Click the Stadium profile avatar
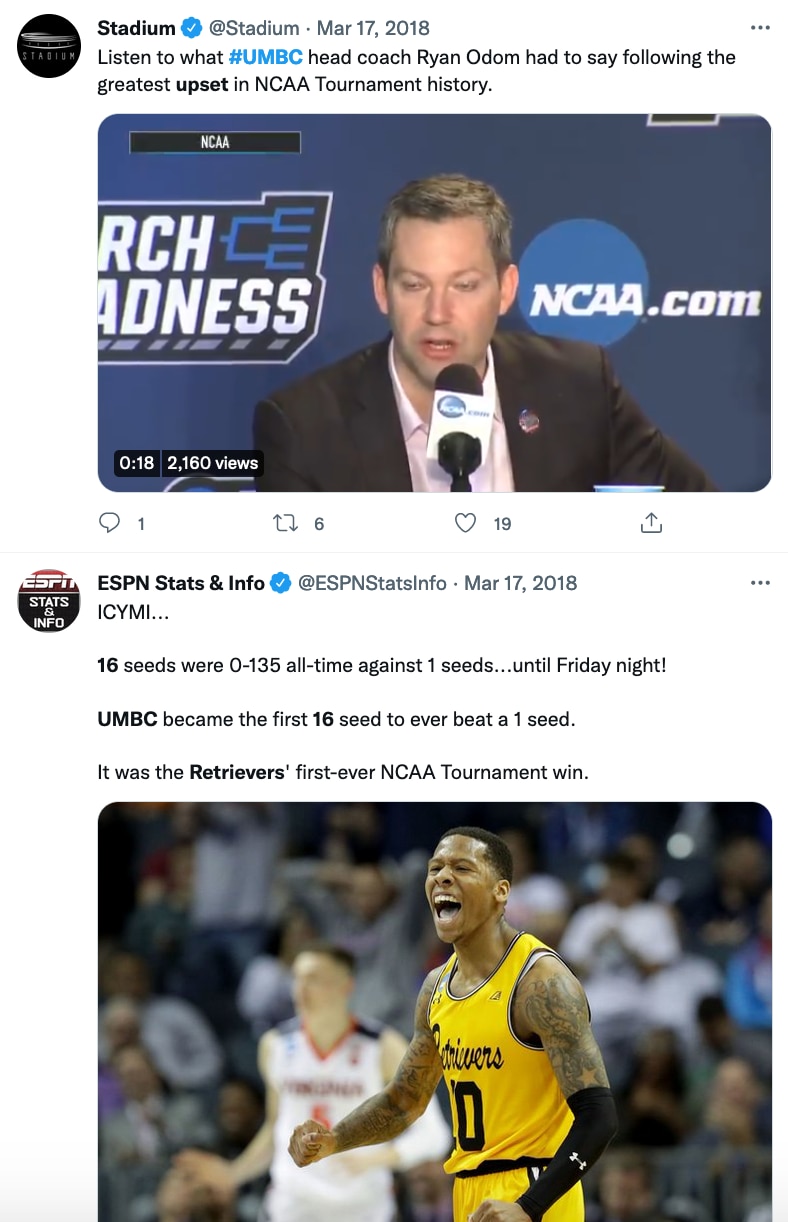The height and width of the screenshot is (1222, 788). [49, 46]
